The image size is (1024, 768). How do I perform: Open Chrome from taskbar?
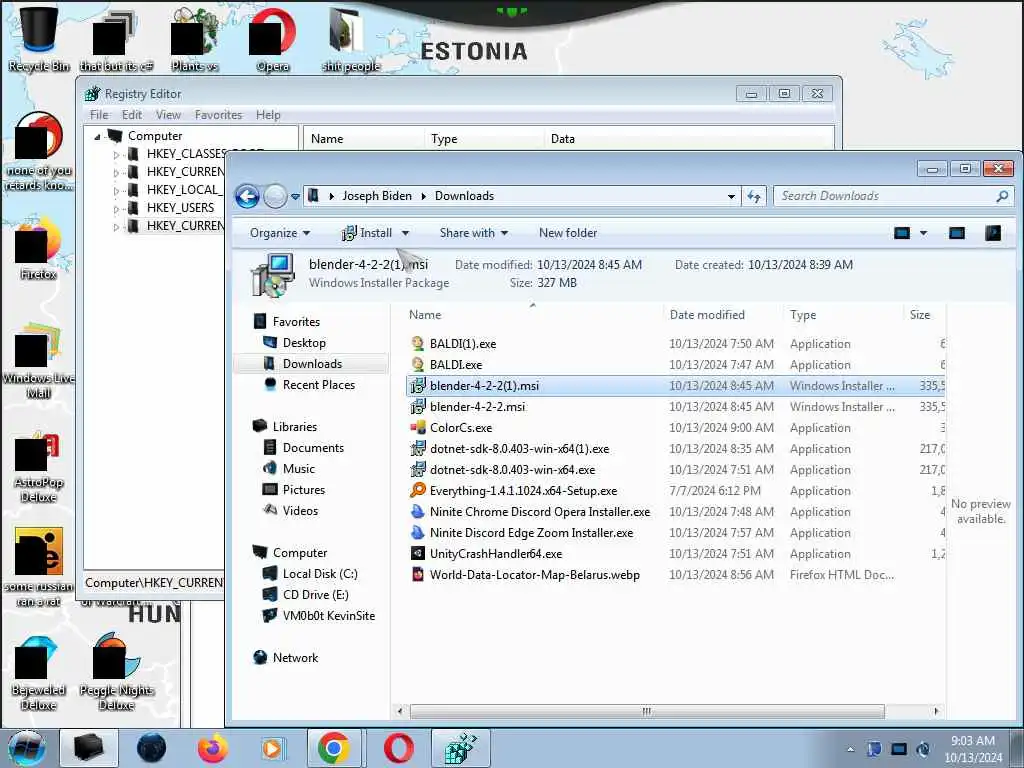coord(334,748)
